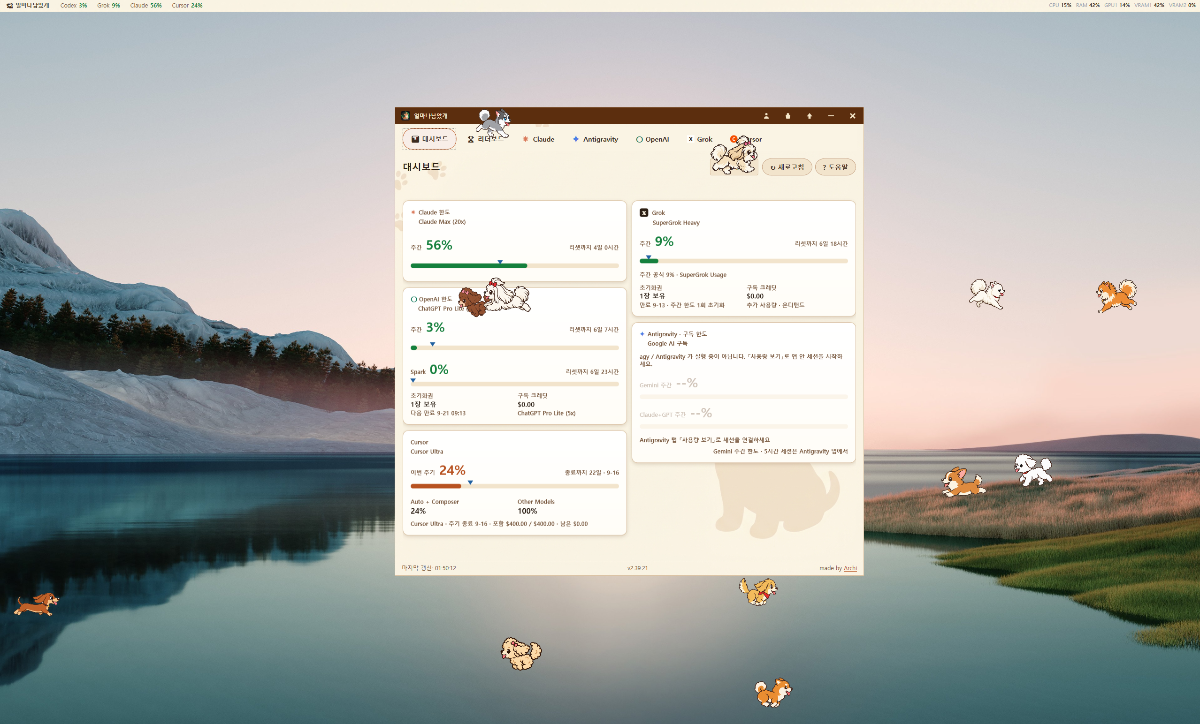Click the version number in the footer
1200x724 pixels.
[638, 568]
